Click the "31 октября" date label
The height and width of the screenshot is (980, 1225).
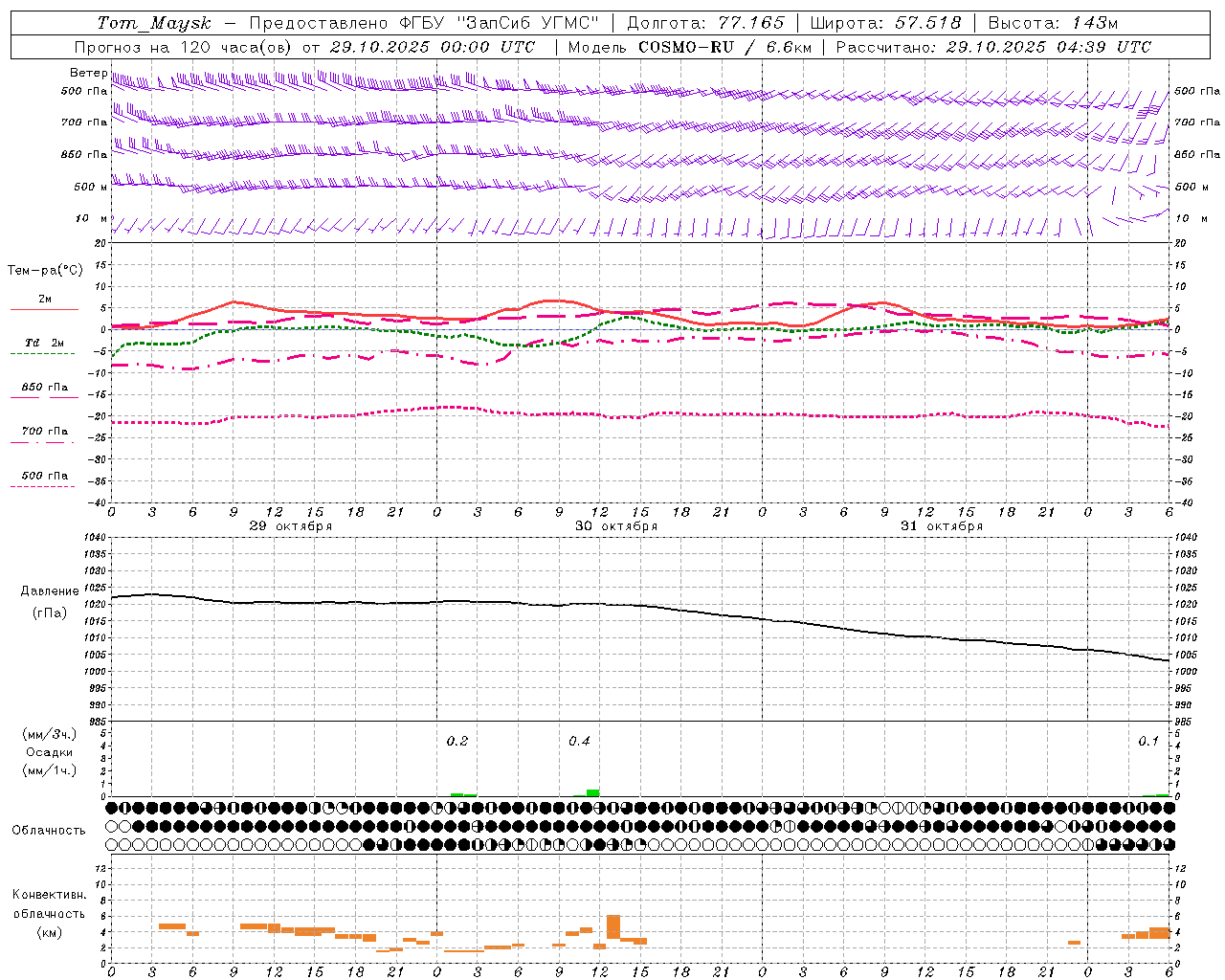[x=941, y=526]
